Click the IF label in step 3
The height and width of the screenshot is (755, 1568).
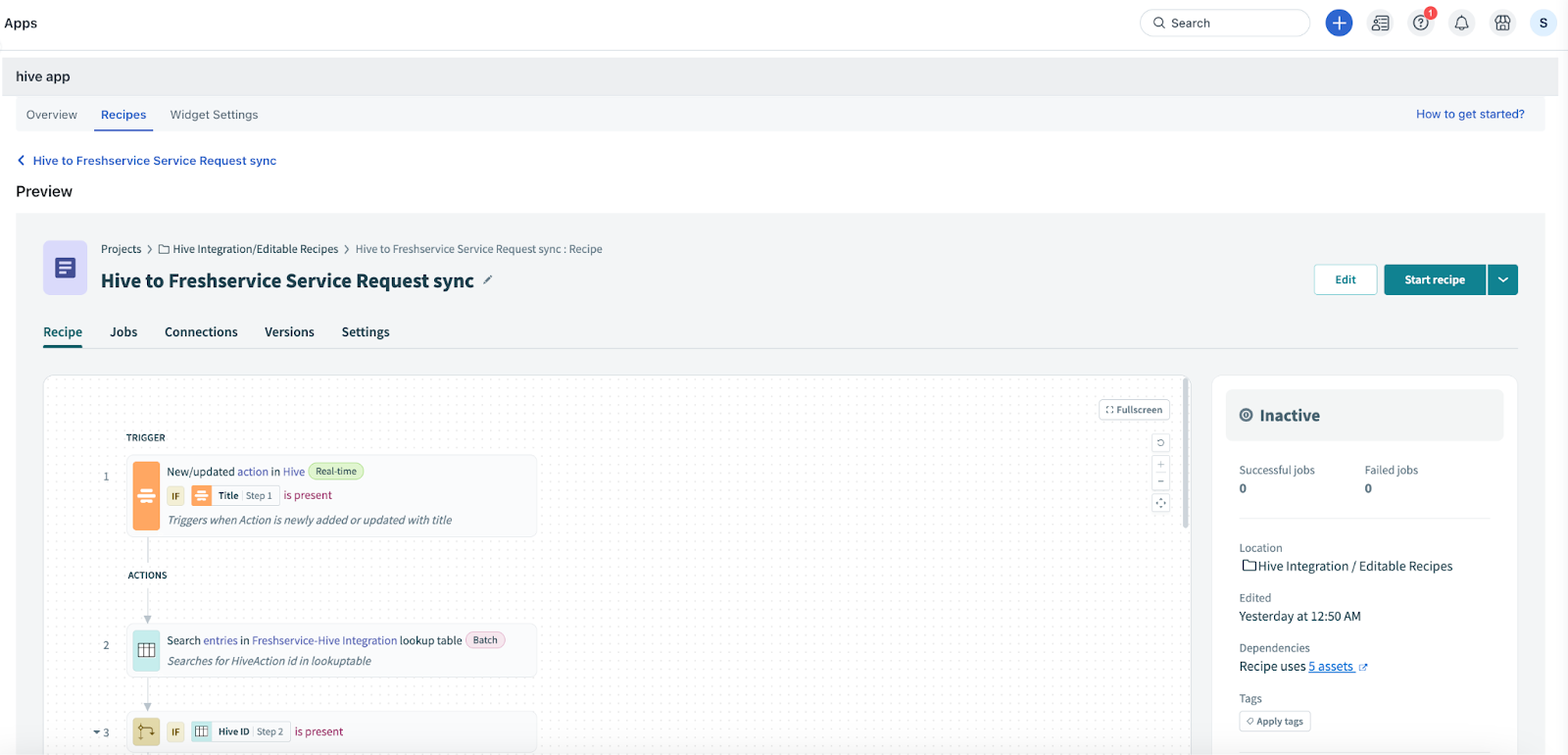[x=175, y=731]
